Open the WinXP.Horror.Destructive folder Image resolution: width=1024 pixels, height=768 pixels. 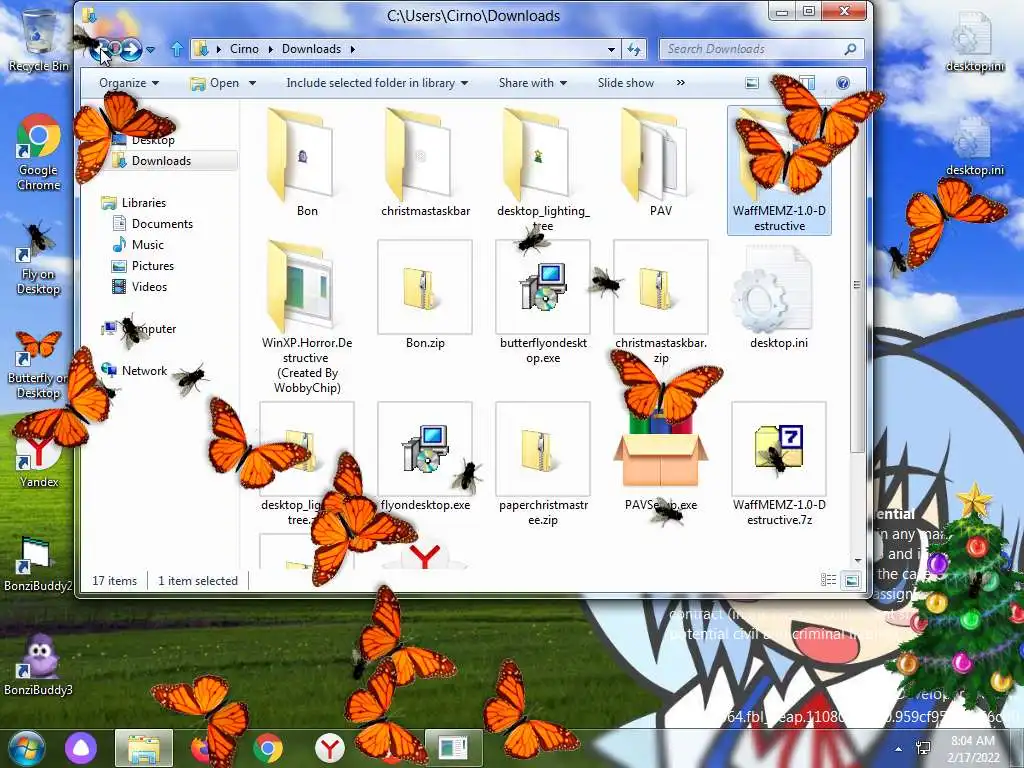pos(306,317)
